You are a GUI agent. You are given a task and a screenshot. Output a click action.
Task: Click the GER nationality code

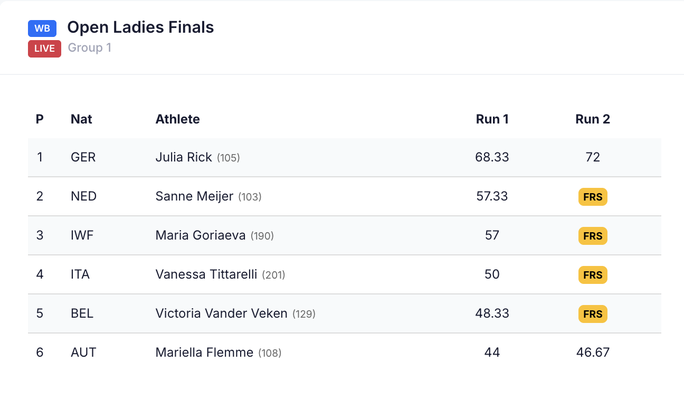[83, 158]
